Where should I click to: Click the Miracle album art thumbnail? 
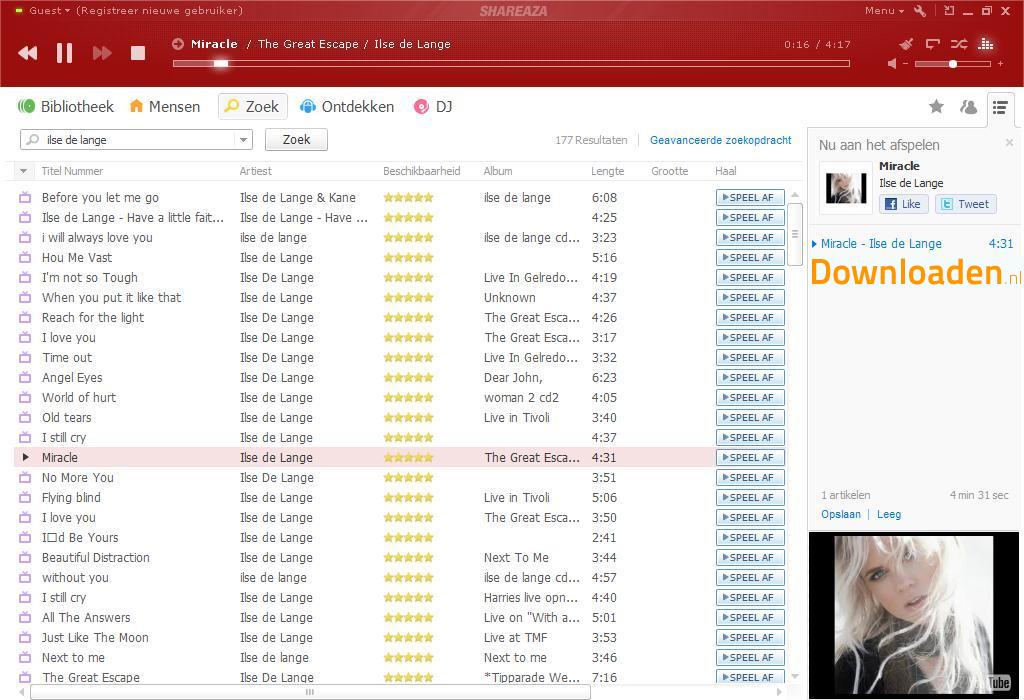846,188
